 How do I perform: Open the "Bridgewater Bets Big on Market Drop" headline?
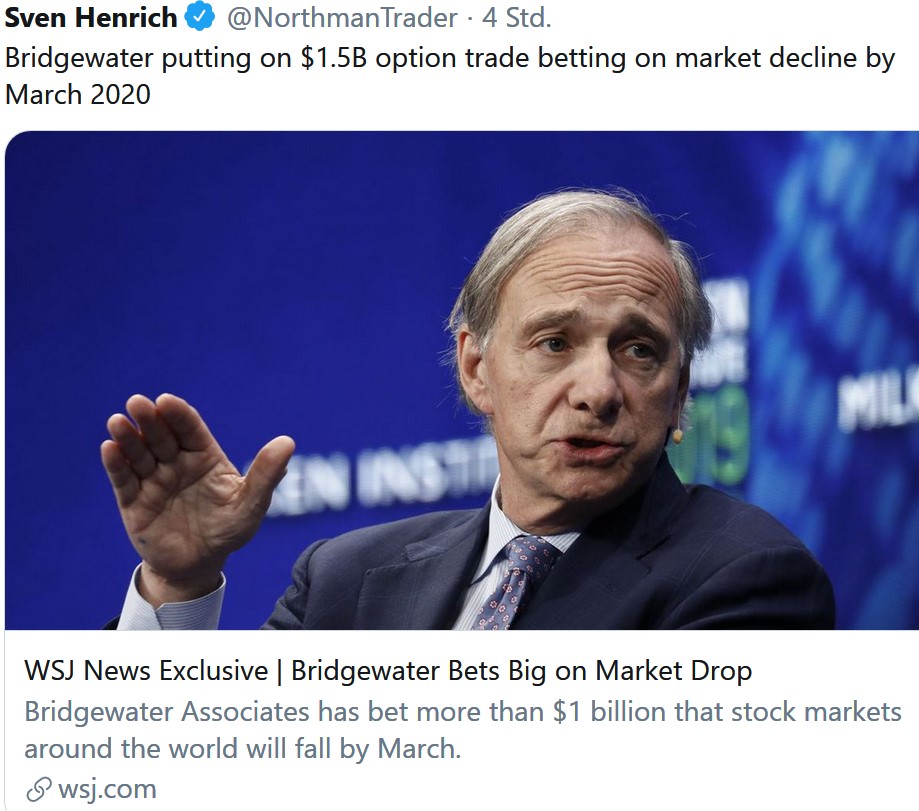pos(521,670)
